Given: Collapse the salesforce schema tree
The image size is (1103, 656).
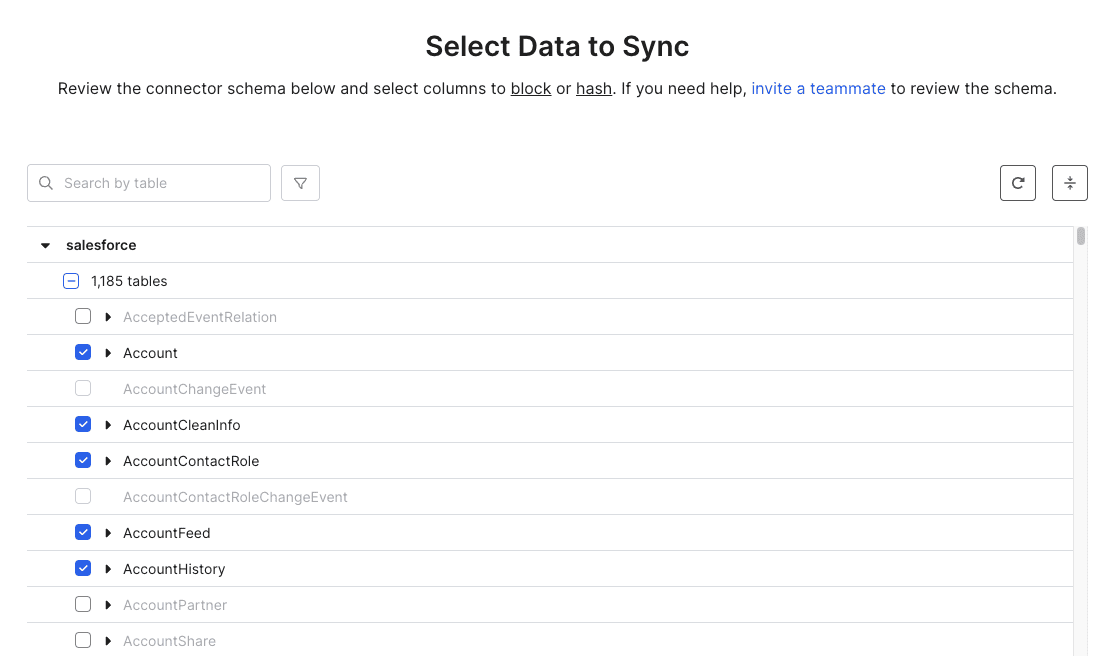Looking at the screenshot, I should coord(45,245).
